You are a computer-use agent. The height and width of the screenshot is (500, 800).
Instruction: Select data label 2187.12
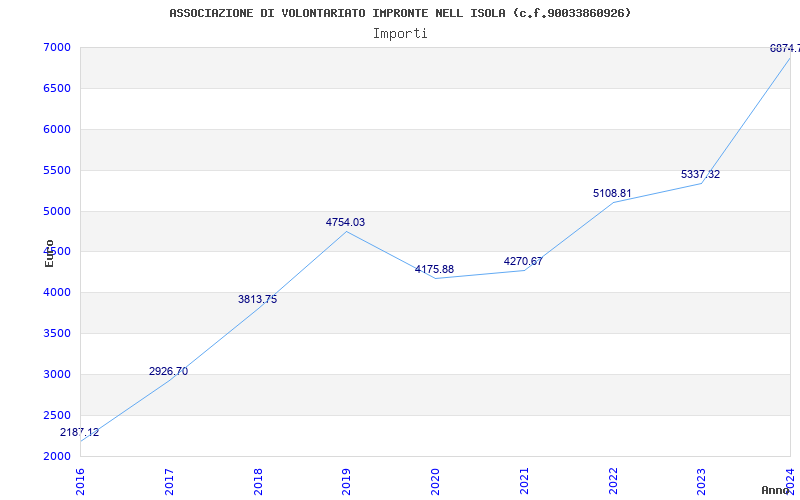pyautogui.click(x=80, y=433)
